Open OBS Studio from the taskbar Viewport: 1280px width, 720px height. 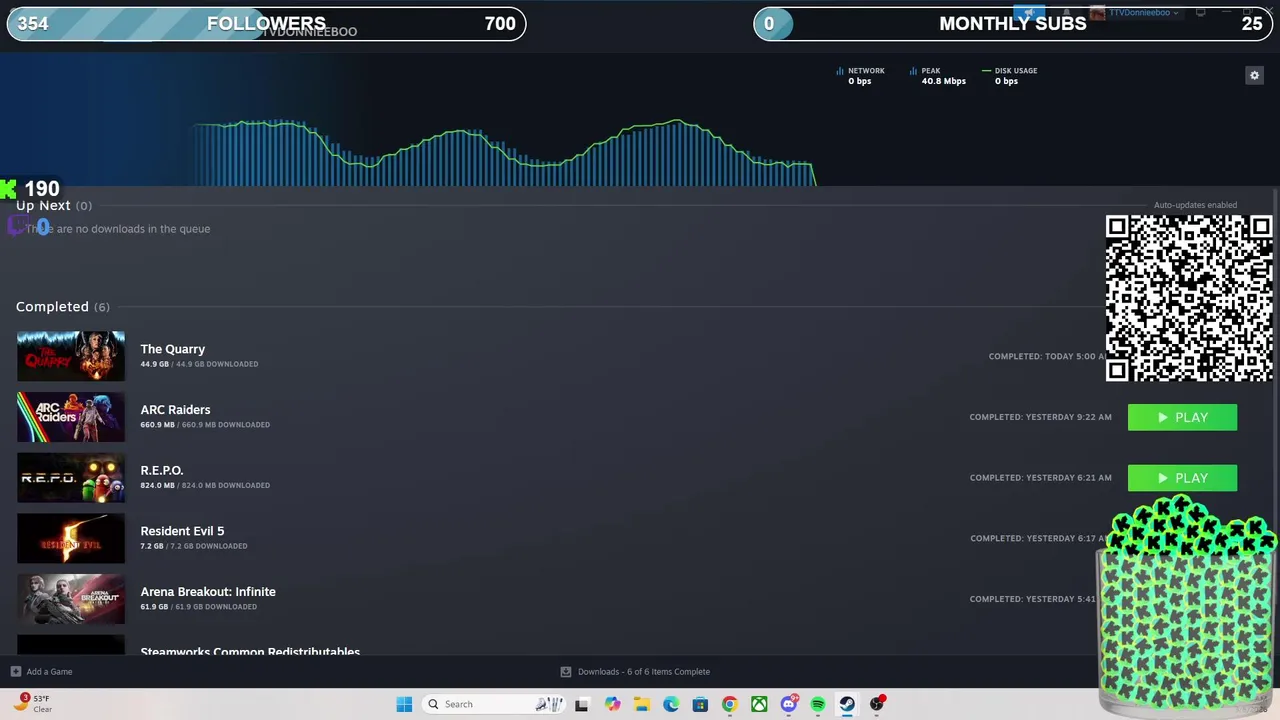tap(877, 704)
